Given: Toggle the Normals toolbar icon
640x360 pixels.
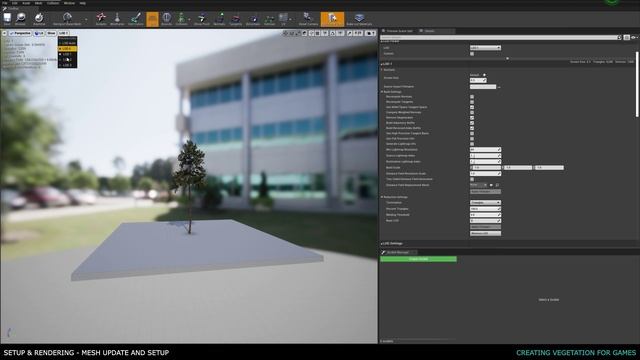Looking at the screenshot, I should 219,19.
